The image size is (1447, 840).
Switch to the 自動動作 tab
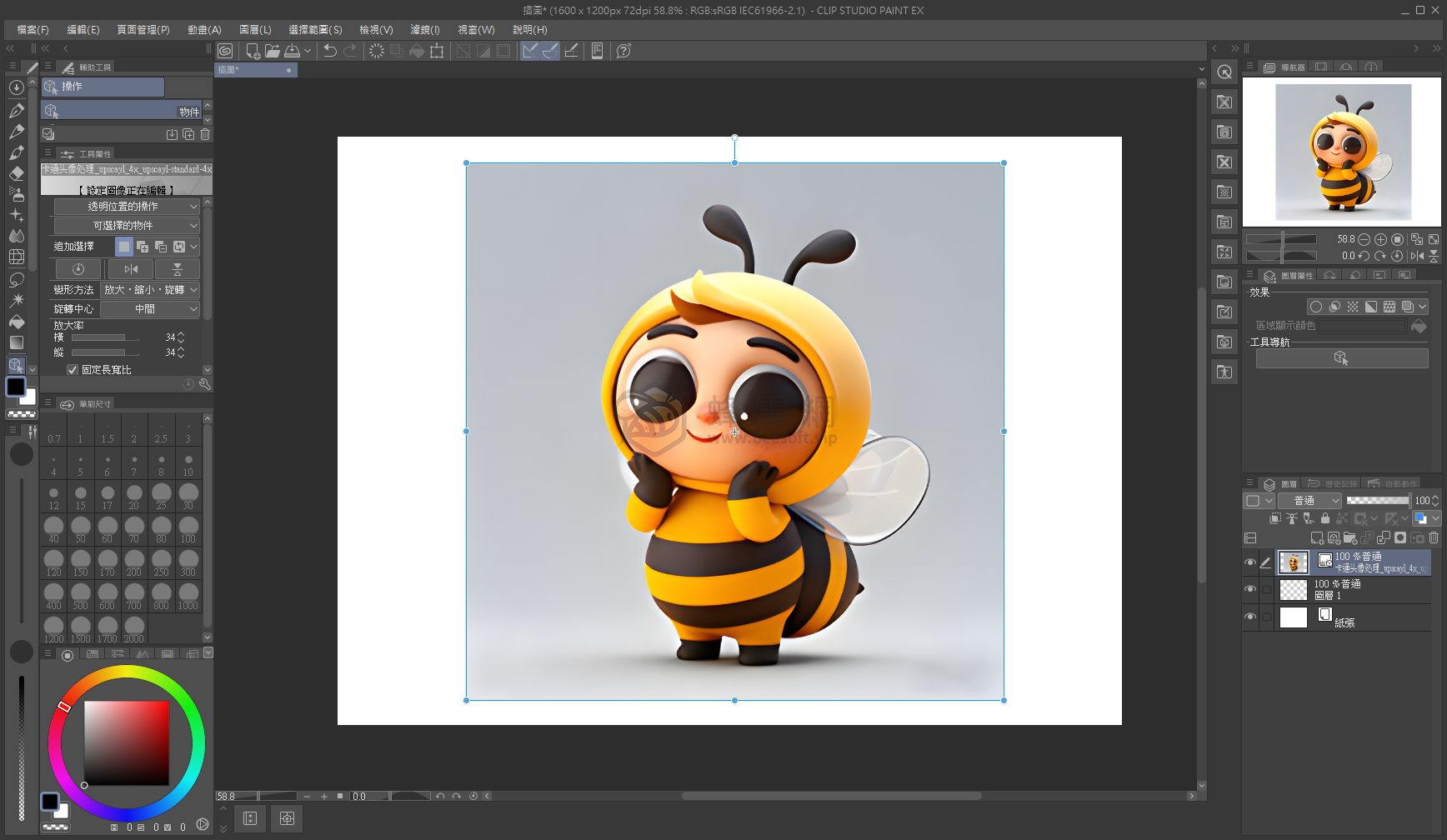(1393, 483)
